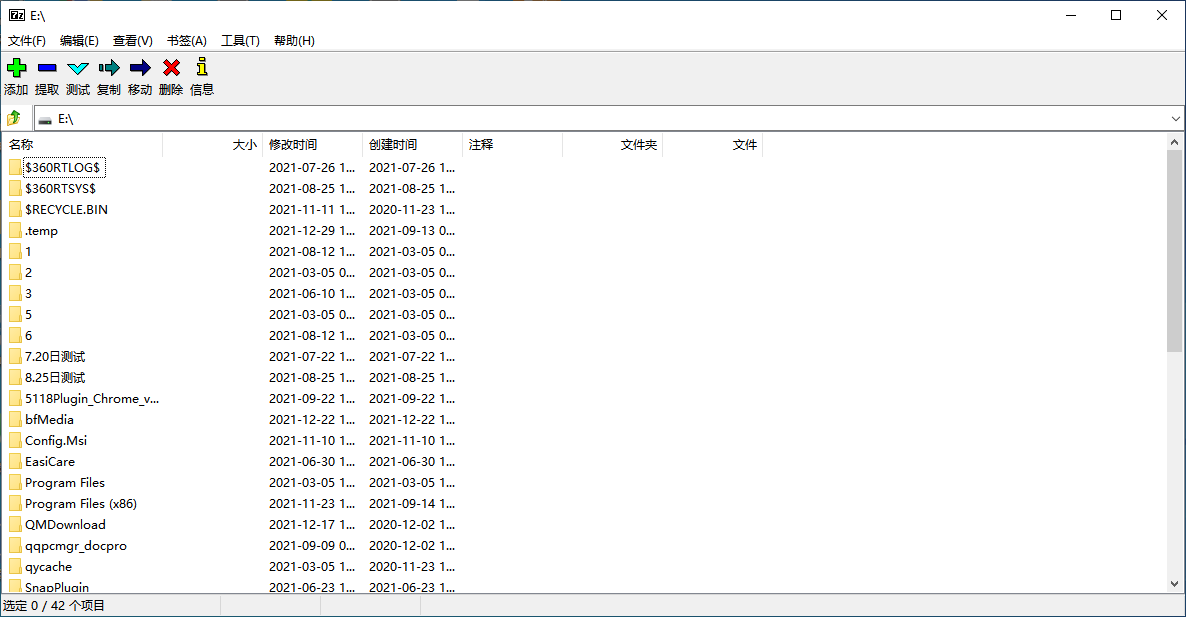This screenshot has height=617, width=1186.
Task: Select the QMDownload folder
Action: point(65,525)
